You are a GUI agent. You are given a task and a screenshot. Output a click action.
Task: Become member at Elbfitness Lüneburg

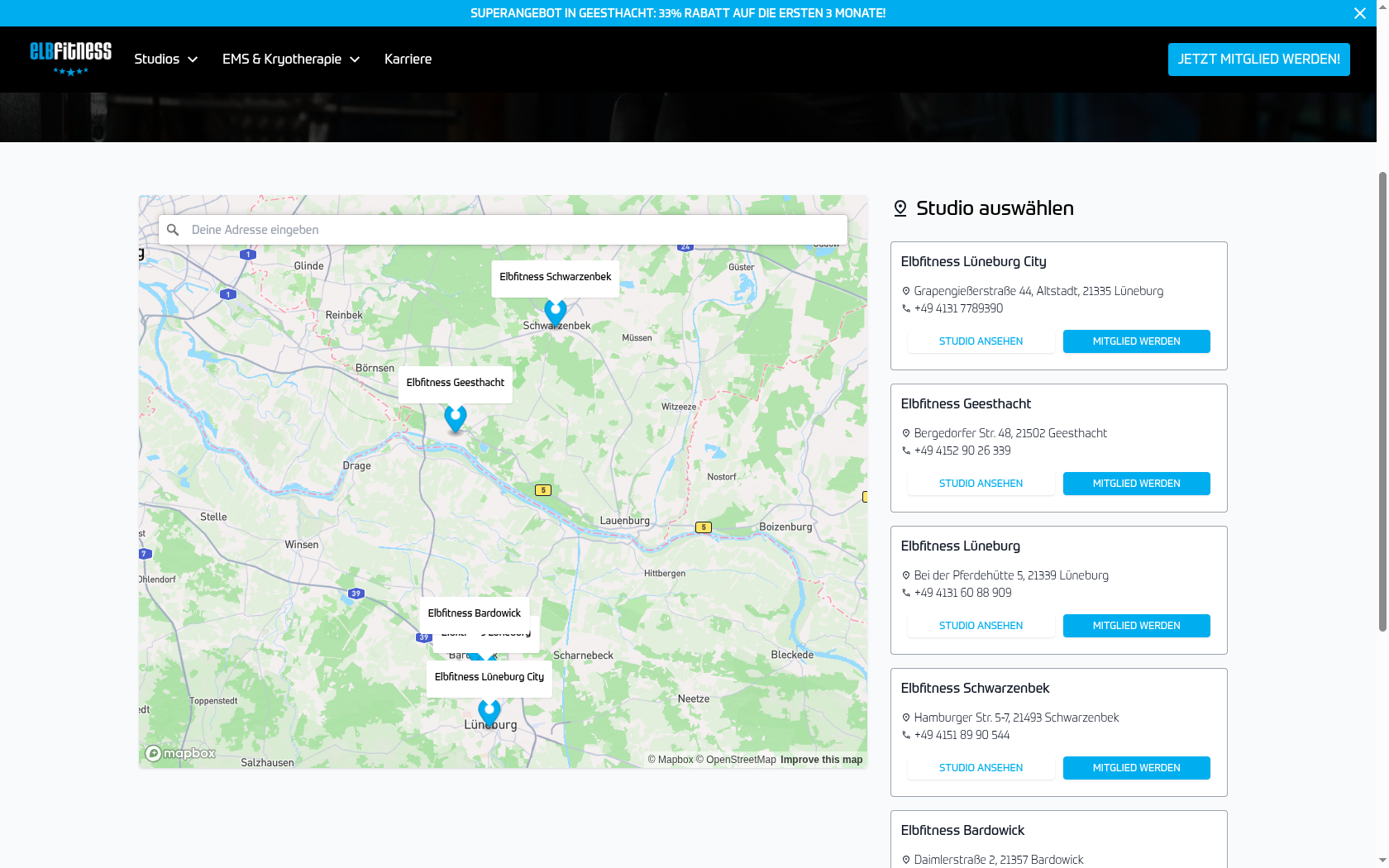point(1137,626)
